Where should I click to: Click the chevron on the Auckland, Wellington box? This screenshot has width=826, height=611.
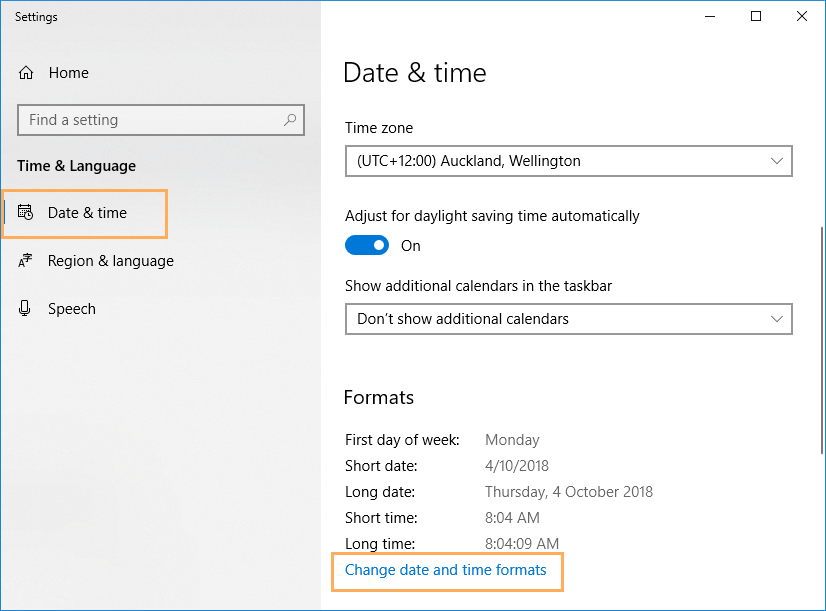(776, 161)
